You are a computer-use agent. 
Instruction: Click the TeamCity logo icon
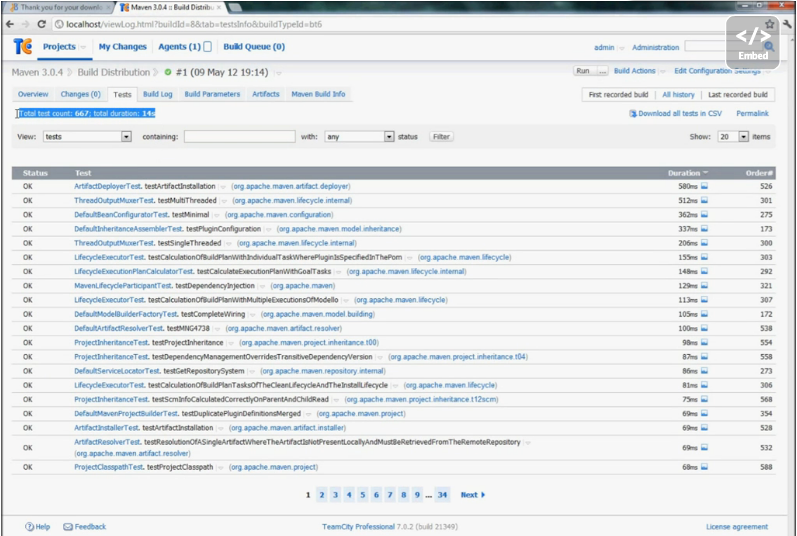click(22, 46)
